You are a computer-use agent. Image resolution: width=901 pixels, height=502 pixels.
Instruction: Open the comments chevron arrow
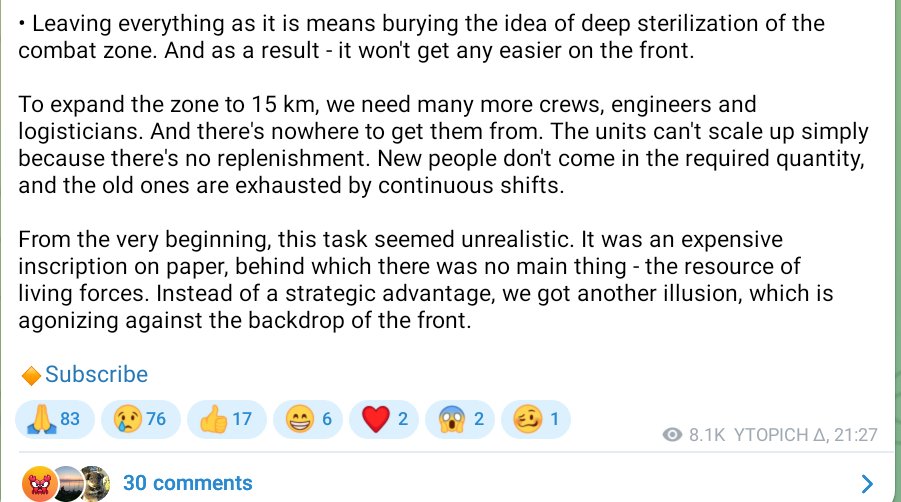point(866,485)
